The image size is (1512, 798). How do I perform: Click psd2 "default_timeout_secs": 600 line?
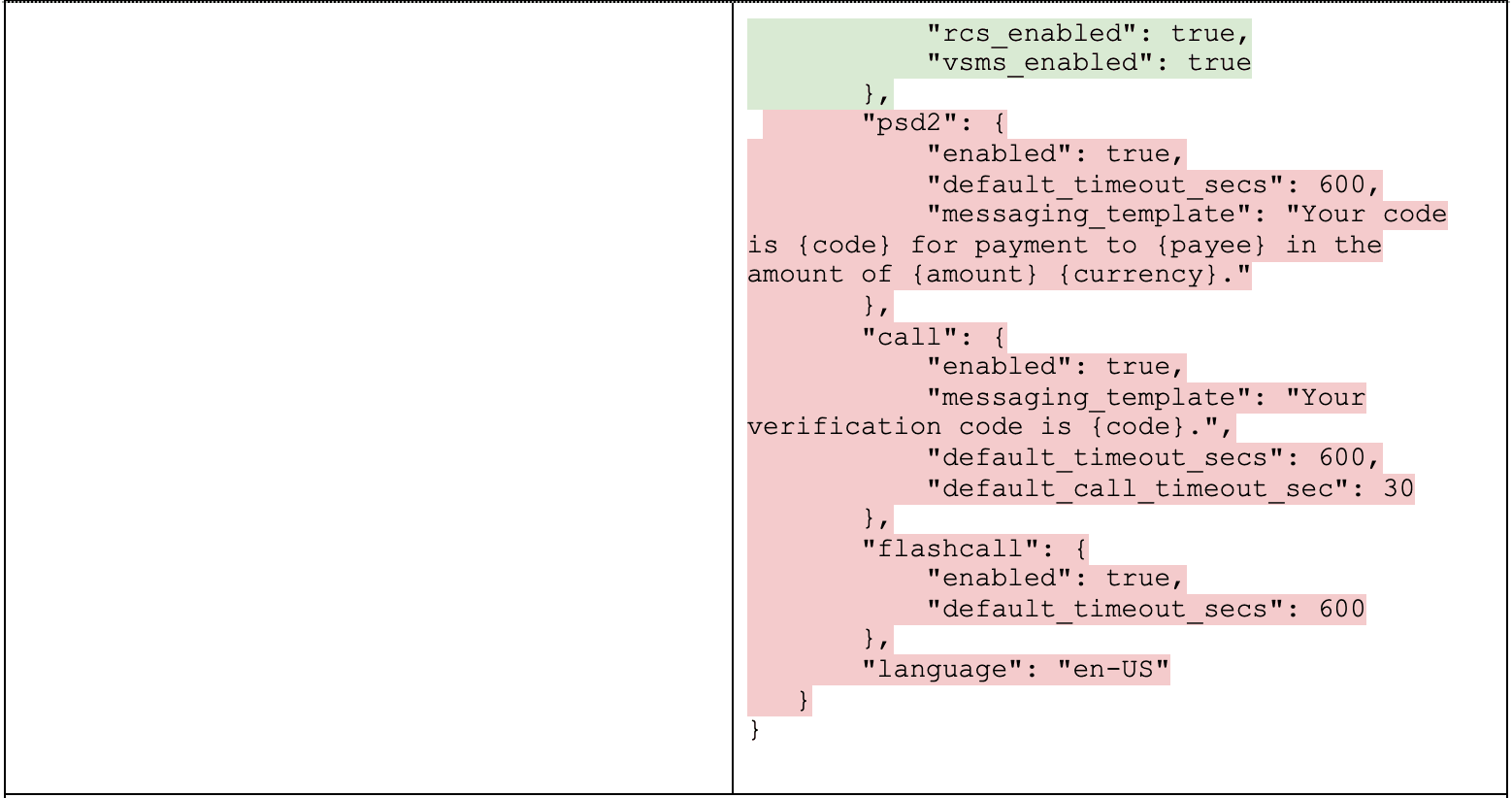pos(1153,185)
